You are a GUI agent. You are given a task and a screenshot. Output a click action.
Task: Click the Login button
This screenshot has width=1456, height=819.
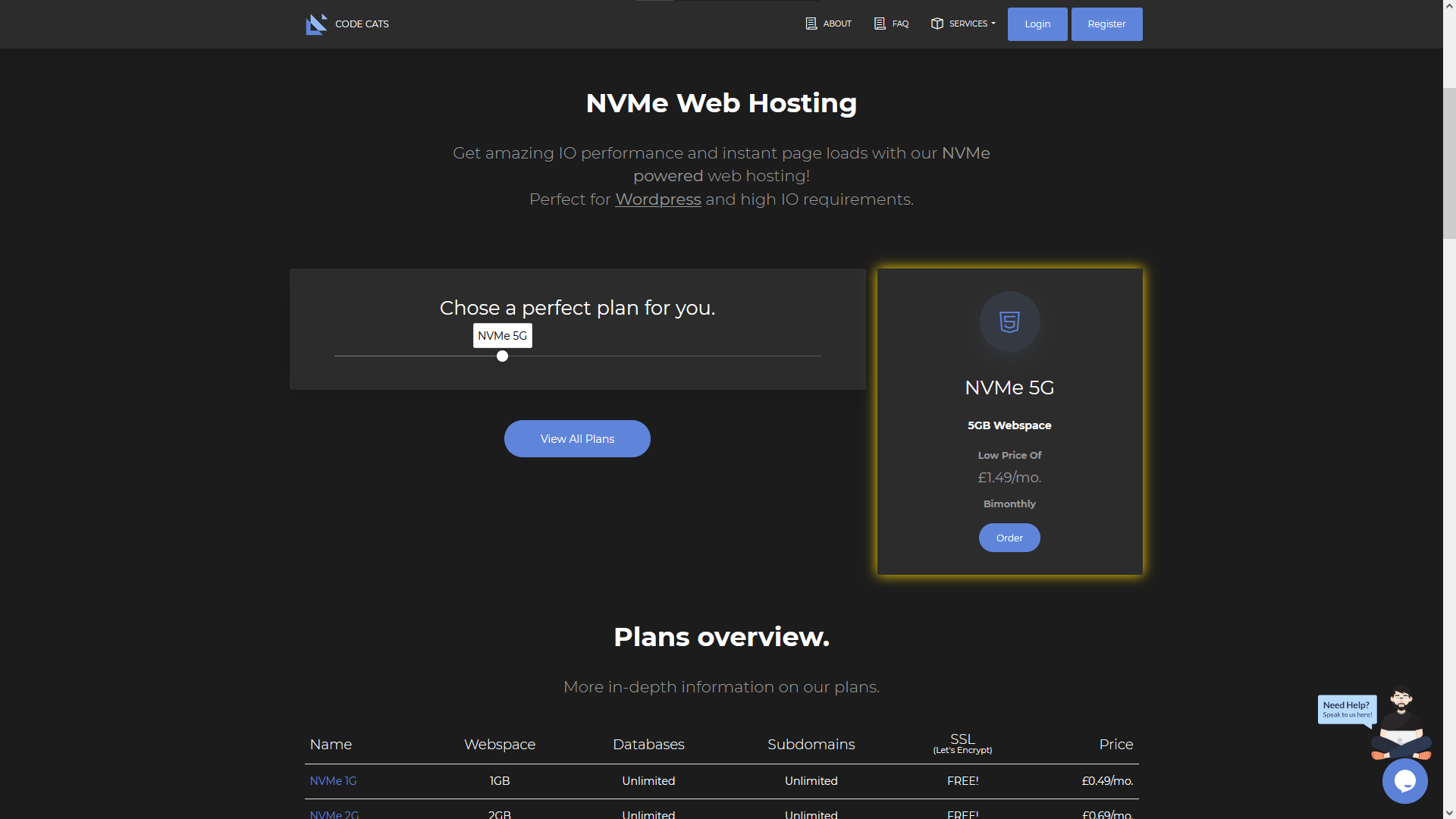click(x=1037, y=24)
